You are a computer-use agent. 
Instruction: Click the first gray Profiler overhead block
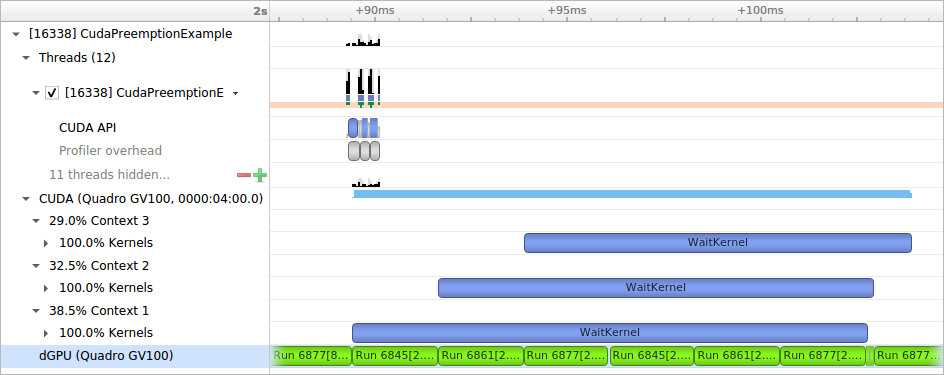pos(353,150)
